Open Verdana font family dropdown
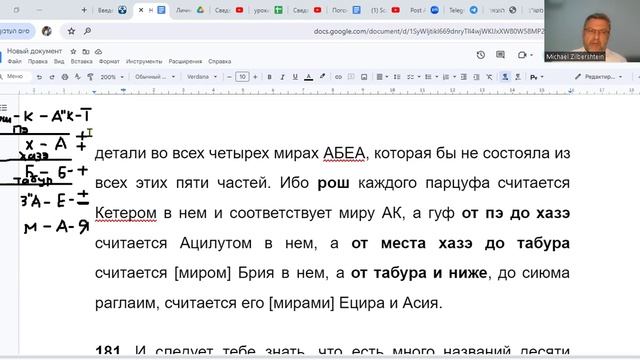The image size is (640, 360). 202,77
